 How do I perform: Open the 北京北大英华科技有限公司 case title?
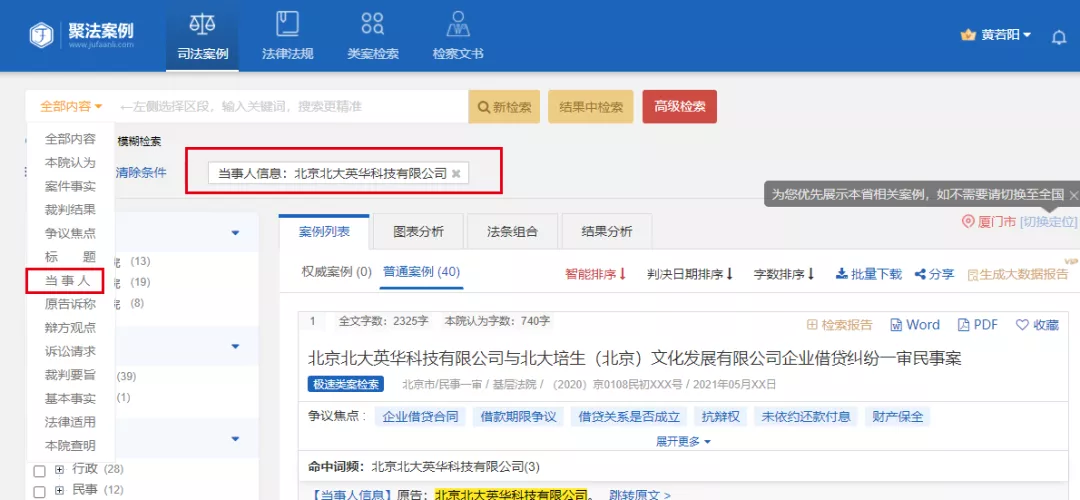point(634,358)
